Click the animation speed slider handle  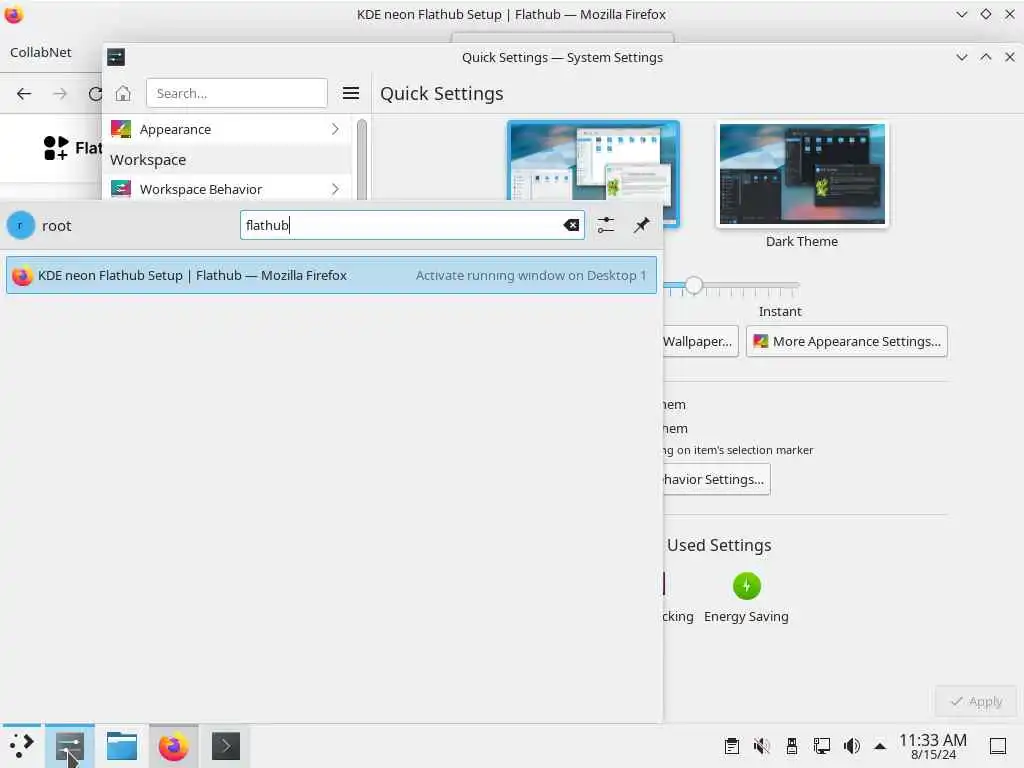tap(694, 285)
